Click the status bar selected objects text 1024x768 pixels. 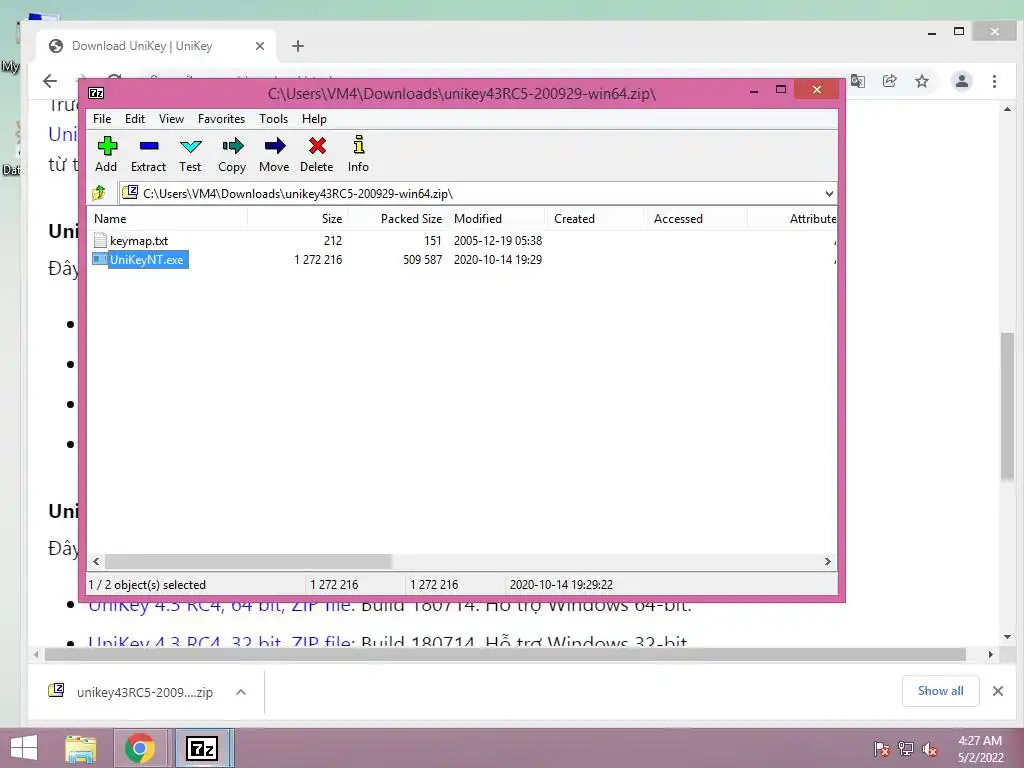coord(147,584)
